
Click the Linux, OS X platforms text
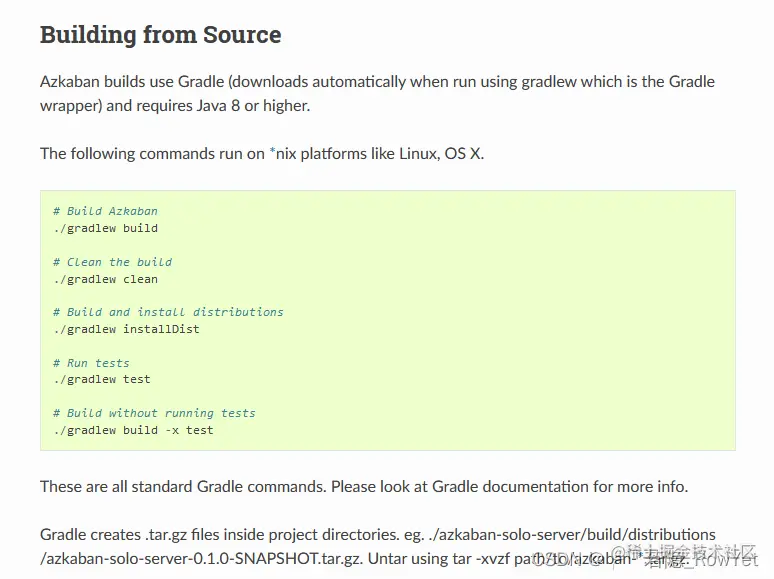424,154
